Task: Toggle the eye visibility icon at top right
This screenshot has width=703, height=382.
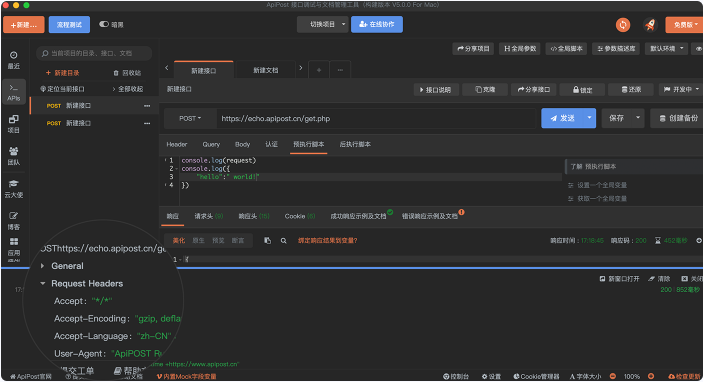Action: (699, 48)
